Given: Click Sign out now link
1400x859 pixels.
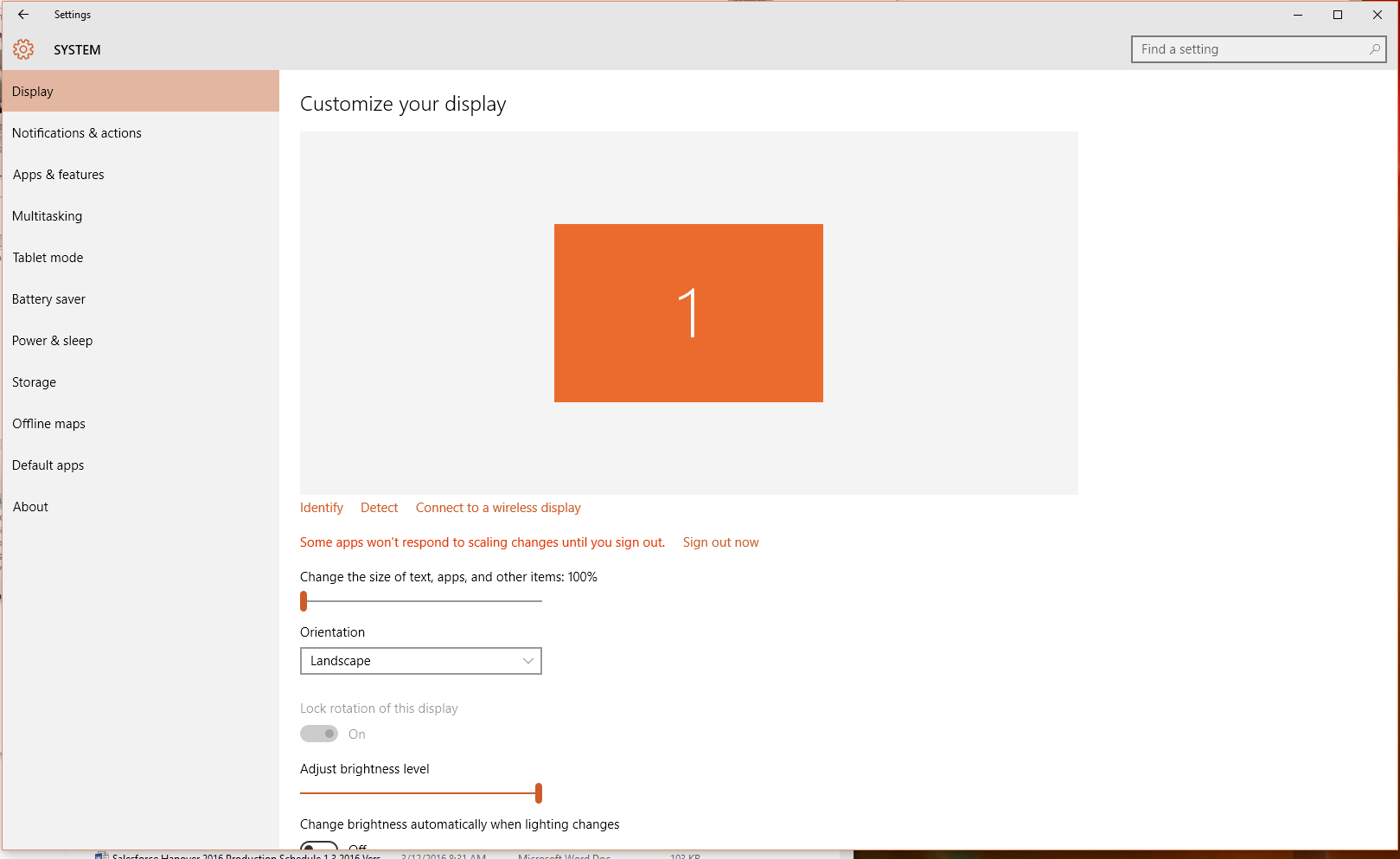Looking at the screenshot, I should [720, 542].
